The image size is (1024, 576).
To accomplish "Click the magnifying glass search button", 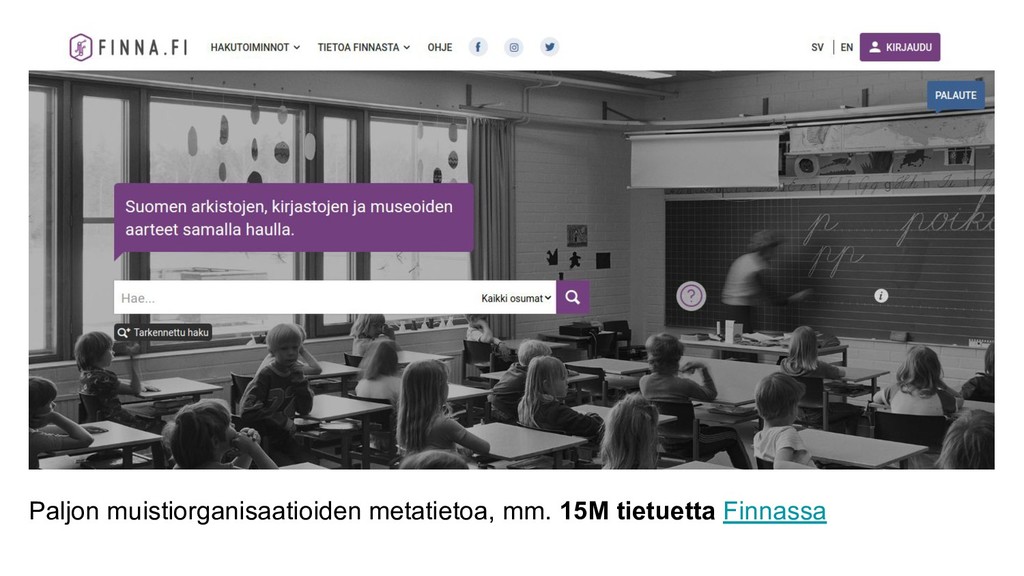I will coord(573,298).
